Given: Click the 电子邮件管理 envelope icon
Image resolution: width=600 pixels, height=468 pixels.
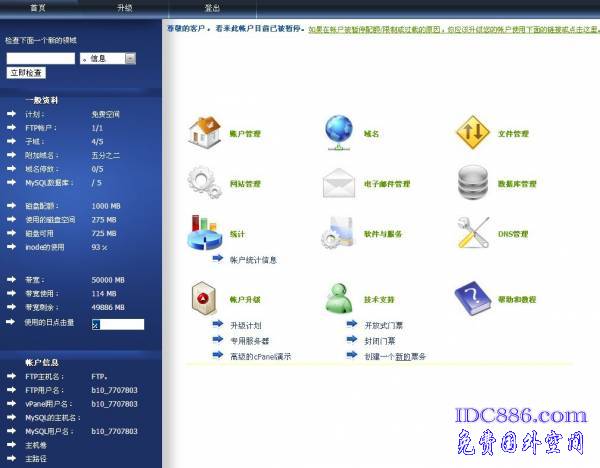Looking at the screenshot, I should click(339, 183).
